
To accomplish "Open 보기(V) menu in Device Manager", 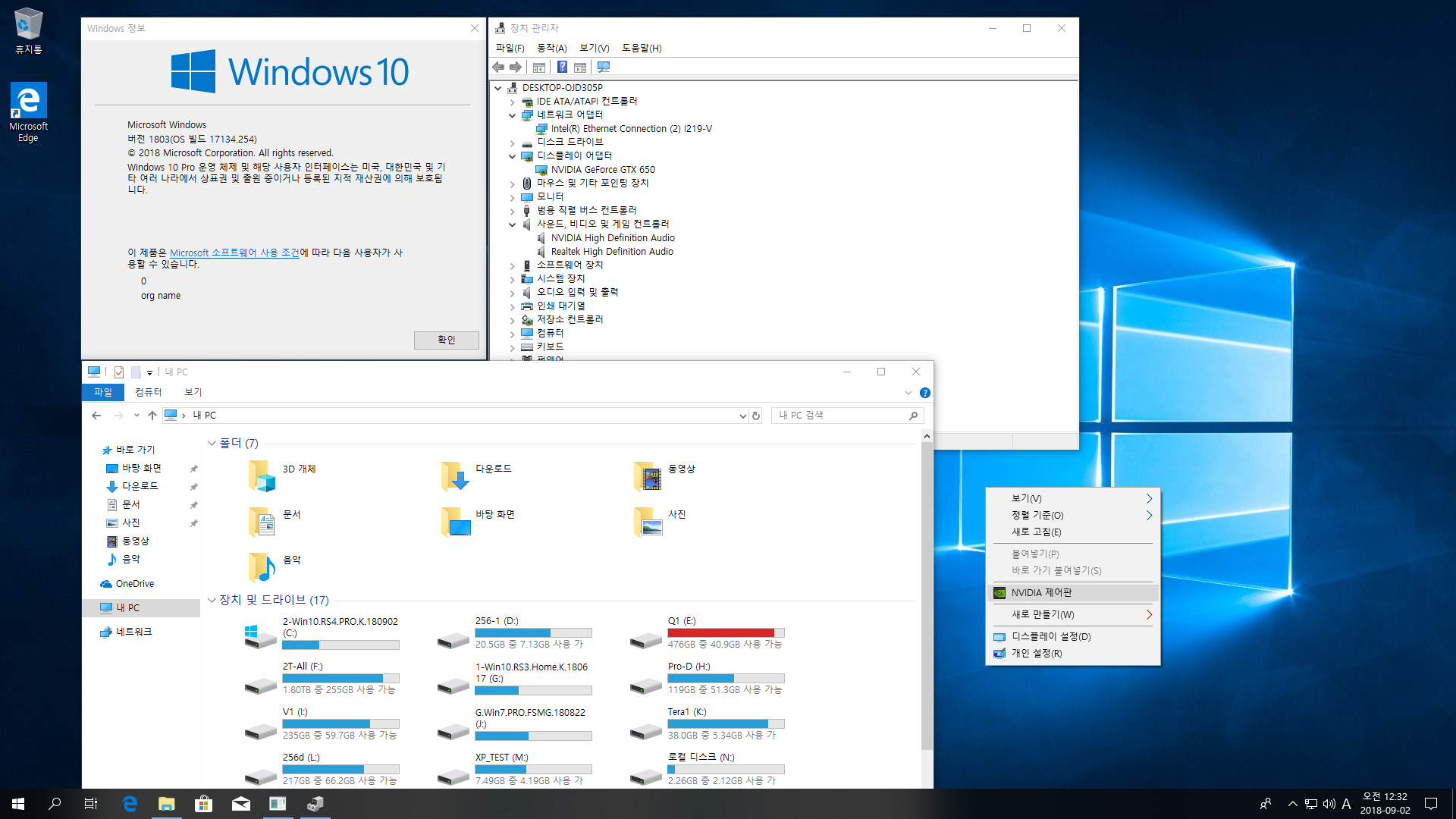I will 594,48.
